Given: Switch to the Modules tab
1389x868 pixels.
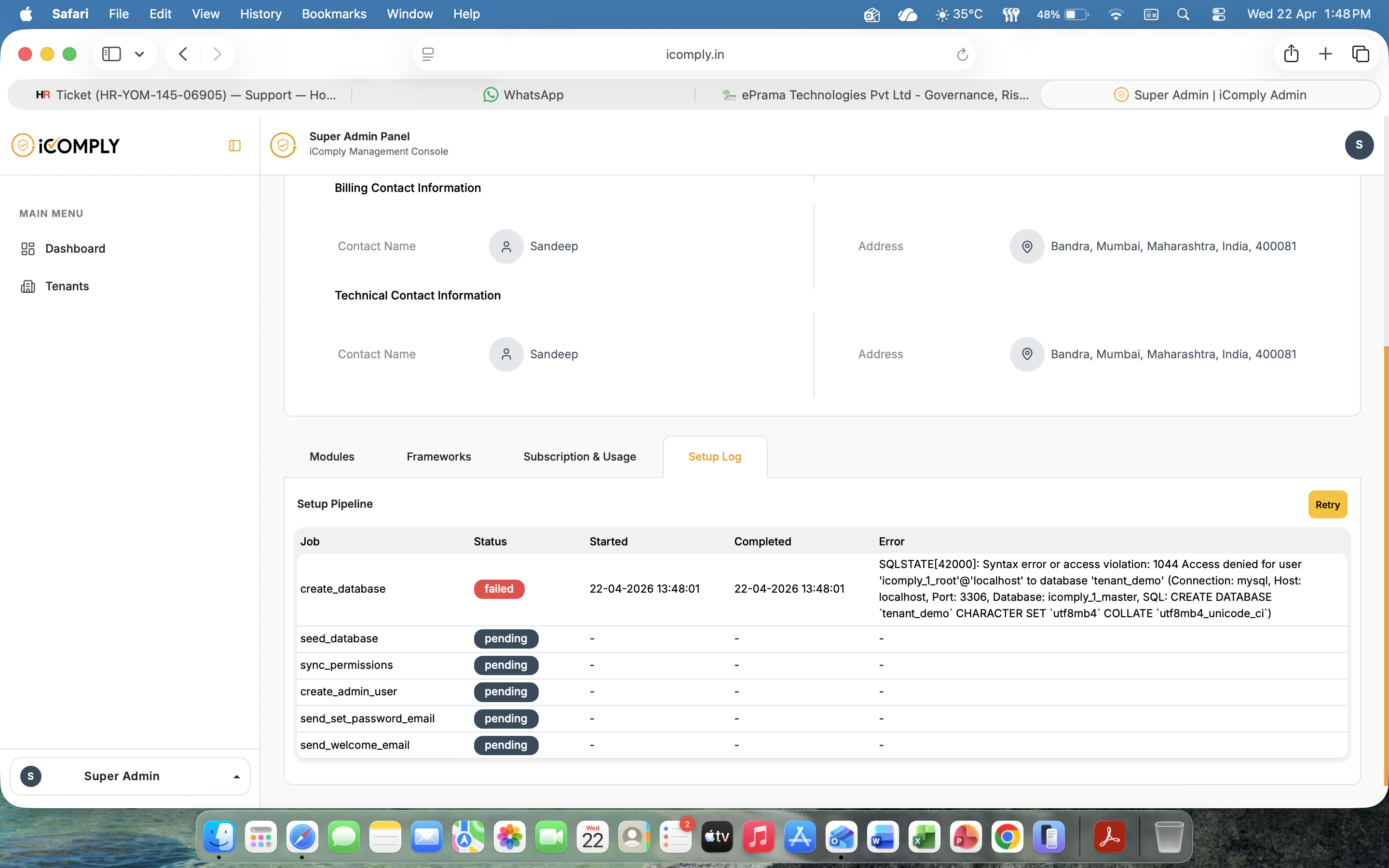Looking at the screenshot, I should pos(332,456).
